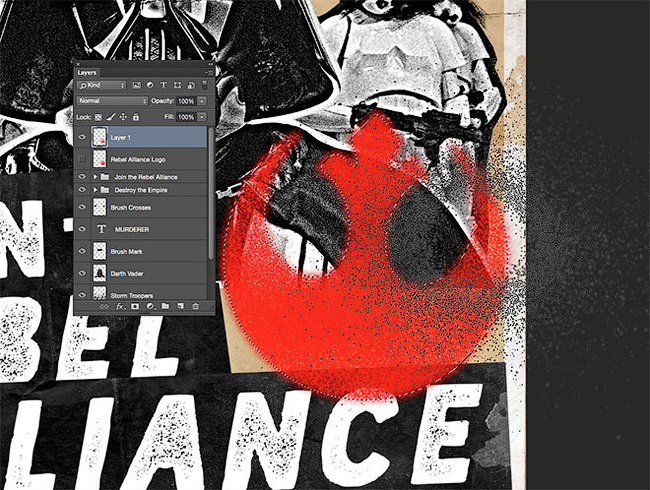Hide the Join the Rebel Alliance group
Image resolution: width=650 pixels, height=490 pixels.
(82, 177)
